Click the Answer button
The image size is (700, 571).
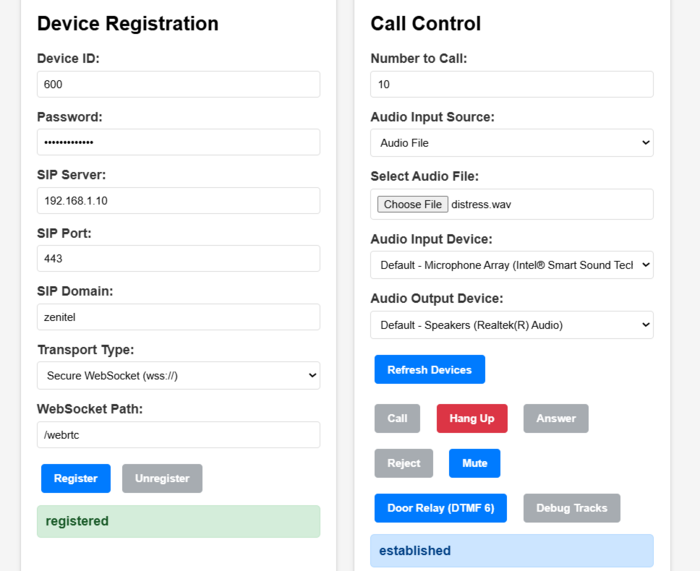point(556,418)
